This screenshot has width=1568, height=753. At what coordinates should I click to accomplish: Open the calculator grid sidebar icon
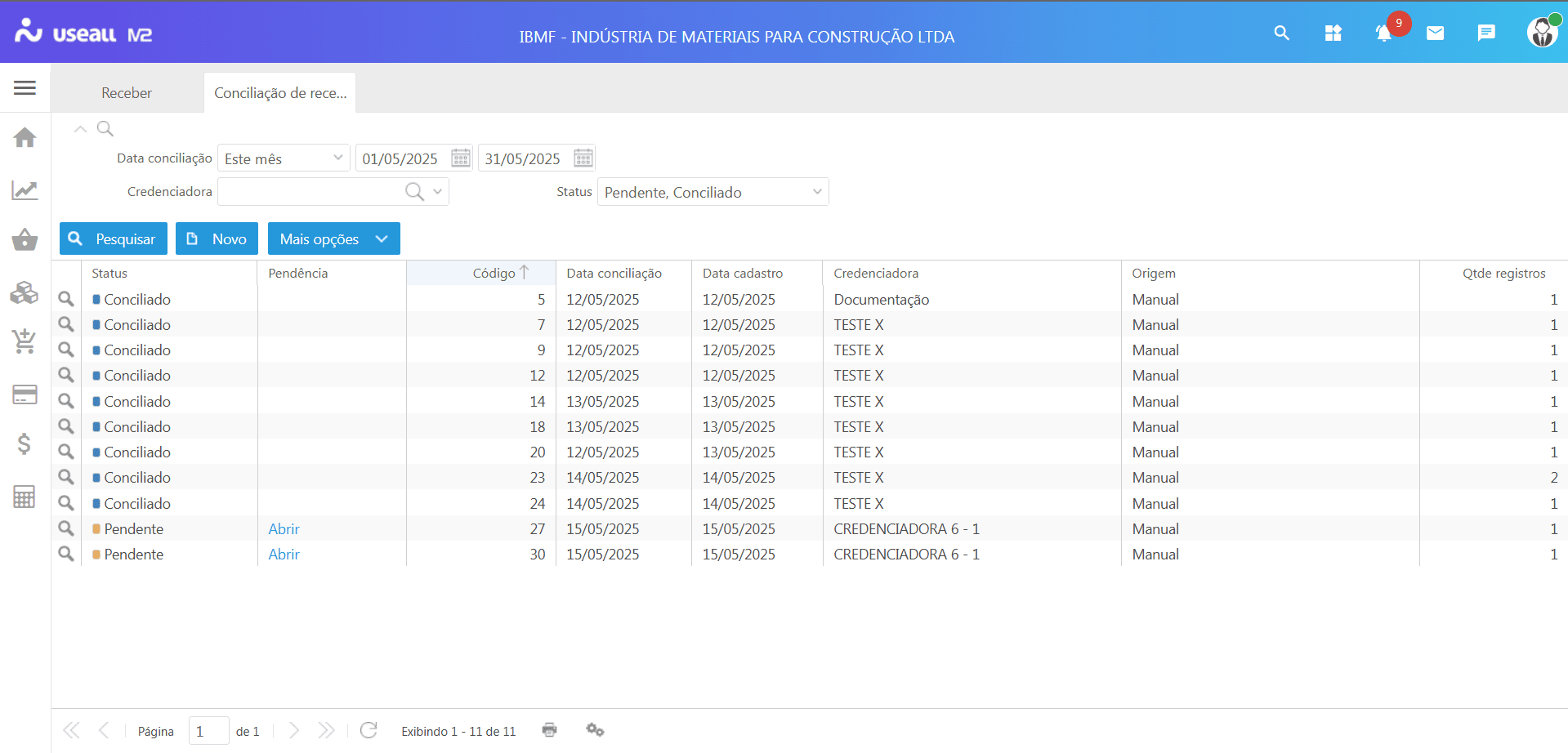(25, 497)
